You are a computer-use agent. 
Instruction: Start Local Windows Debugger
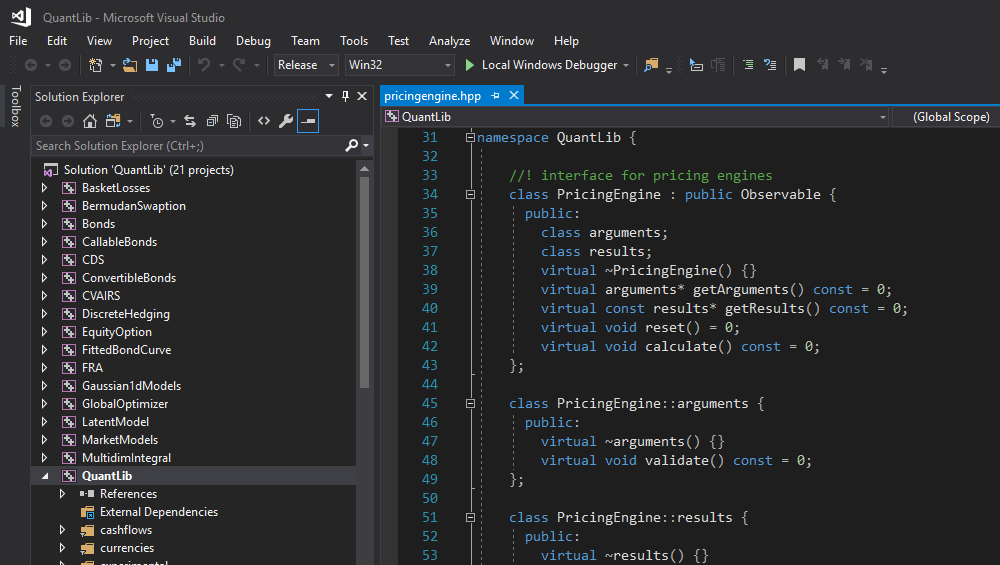[x=540, y=65]
